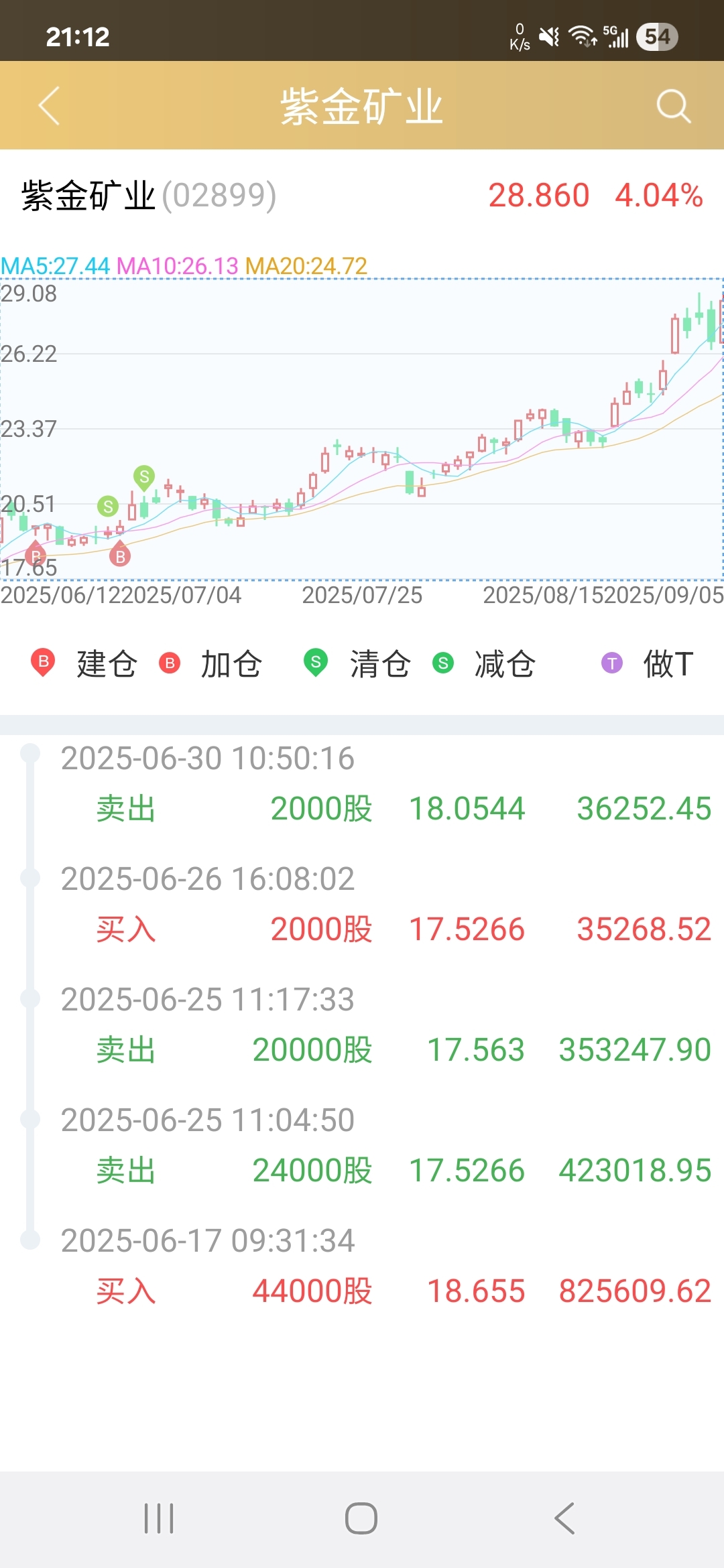The width and height of the screenshot is (724, 1568).
Task: Tap the back arrow in header
Action: (x=49, y=106)
